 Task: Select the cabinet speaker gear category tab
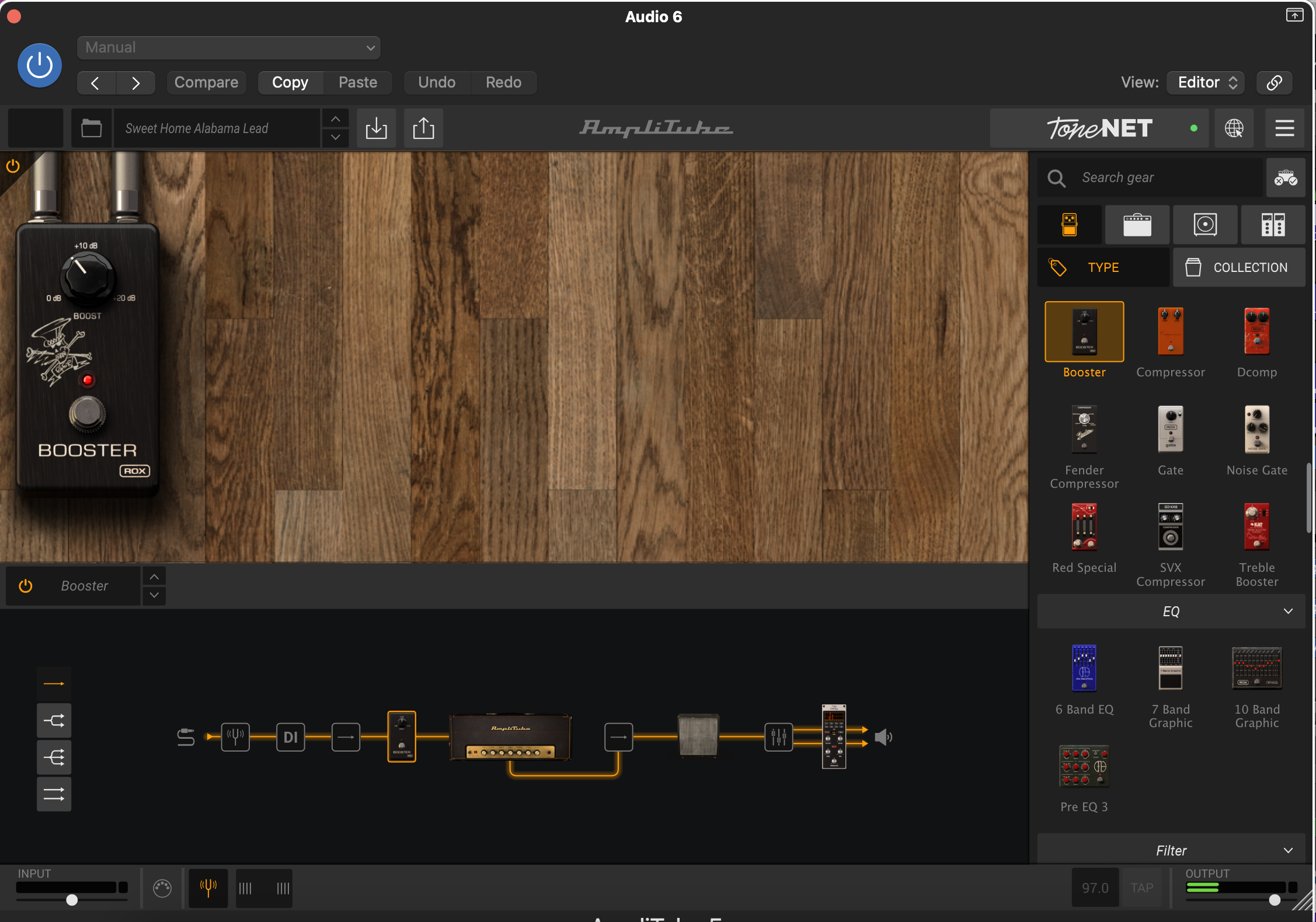pyautogui.click(x=1205, y=225)
